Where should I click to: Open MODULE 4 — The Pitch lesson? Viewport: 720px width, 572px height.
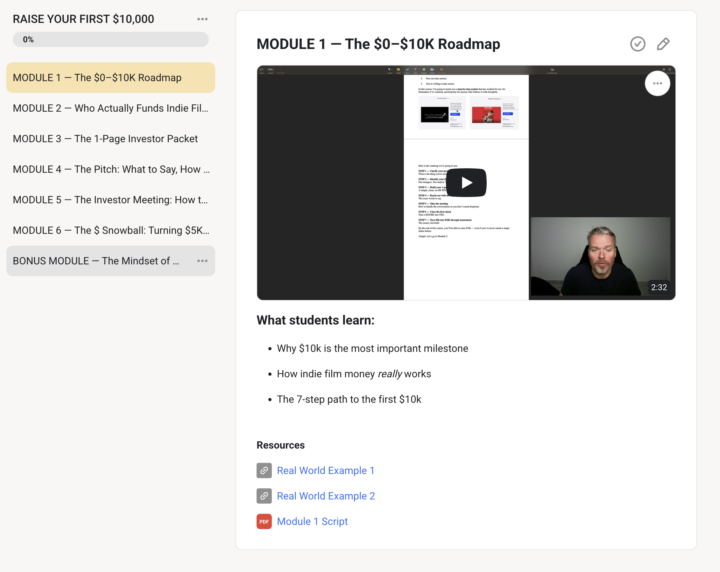110,169
